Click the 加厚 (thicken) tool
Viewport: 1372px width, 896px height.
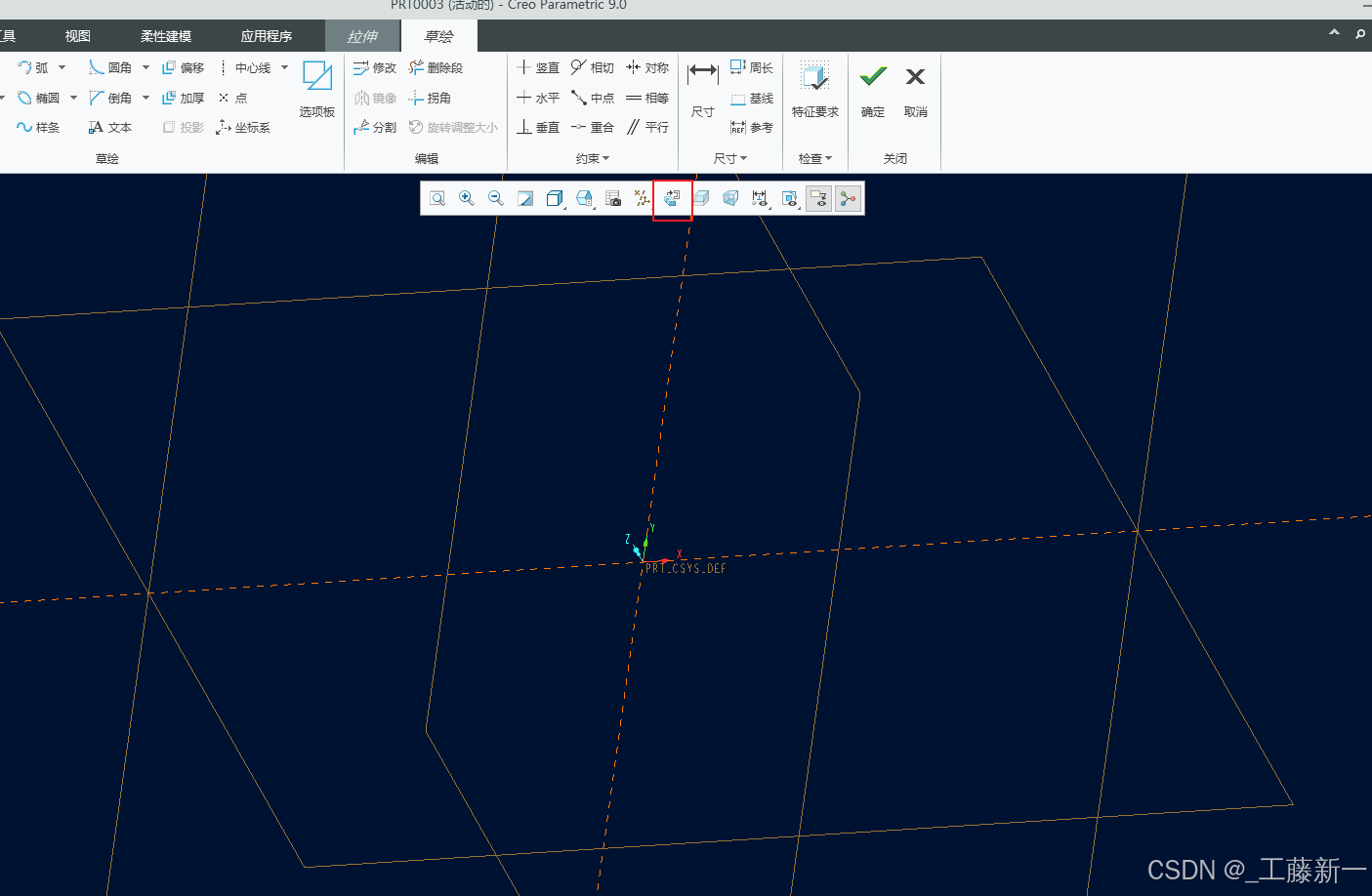[184, 98]
